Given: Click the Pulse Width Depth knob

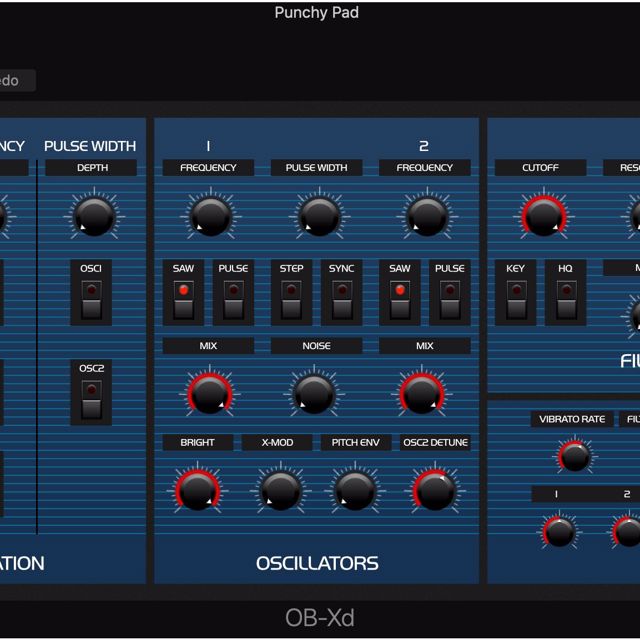Looking at the screenshot, I should (94, 217).
